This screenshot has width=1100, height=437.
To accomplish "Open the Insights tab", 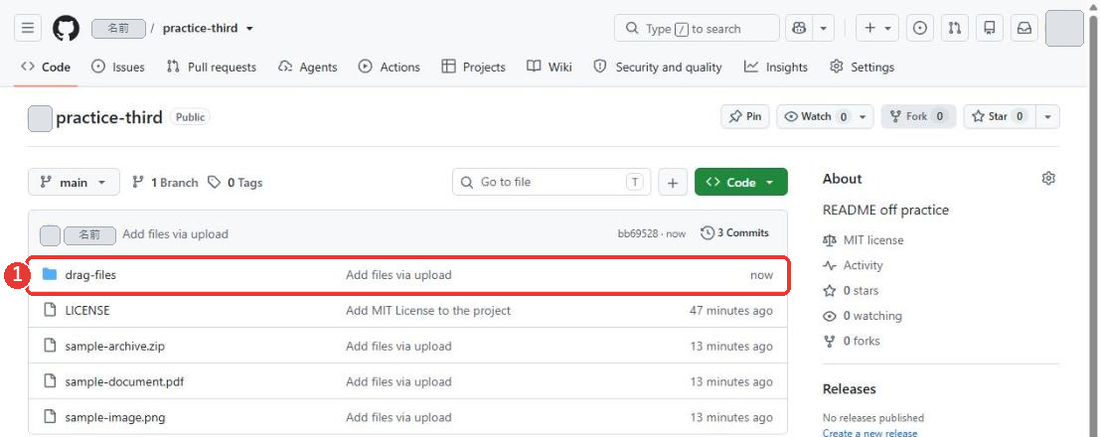I will (776, 67).
